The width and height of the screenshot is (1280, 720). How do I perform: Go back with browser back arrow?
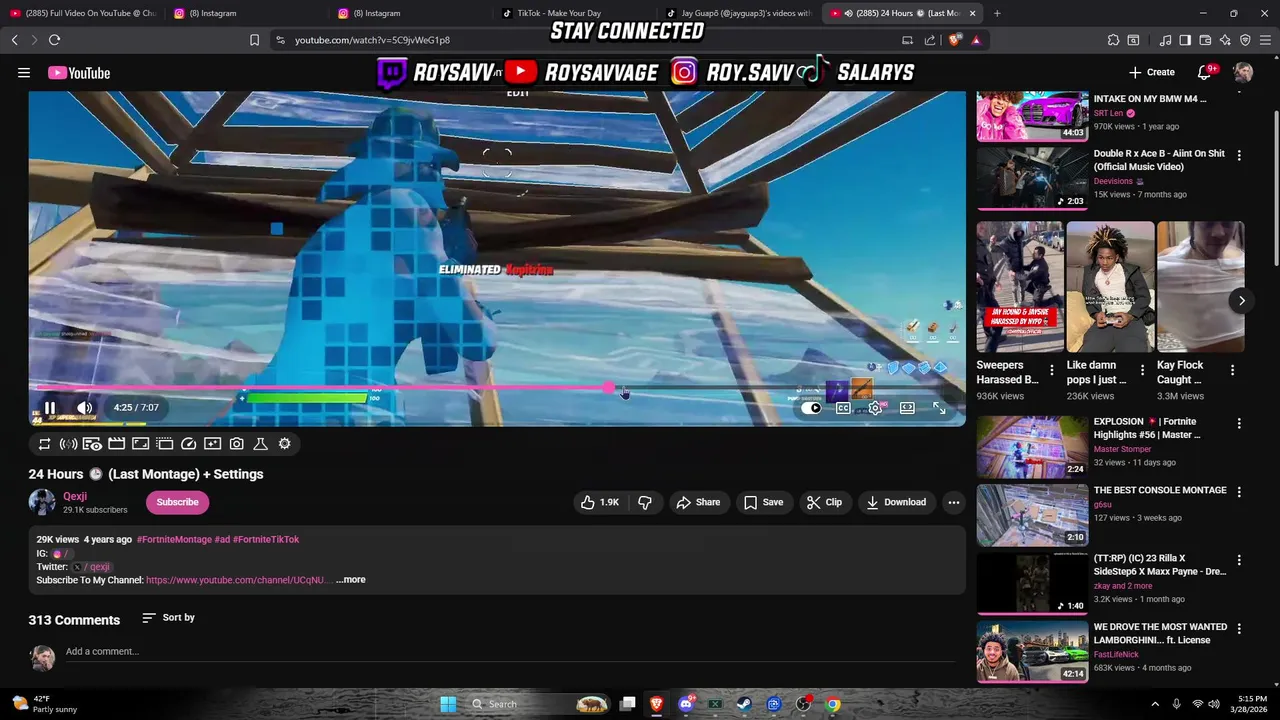click(x=14, y=40)
